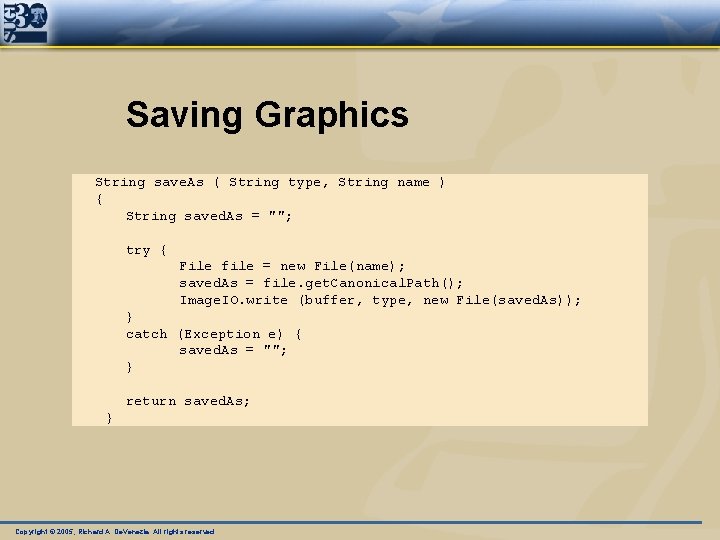
Task: Click 'savedAs = "";' inside the catch block
Action: point(233,350)
